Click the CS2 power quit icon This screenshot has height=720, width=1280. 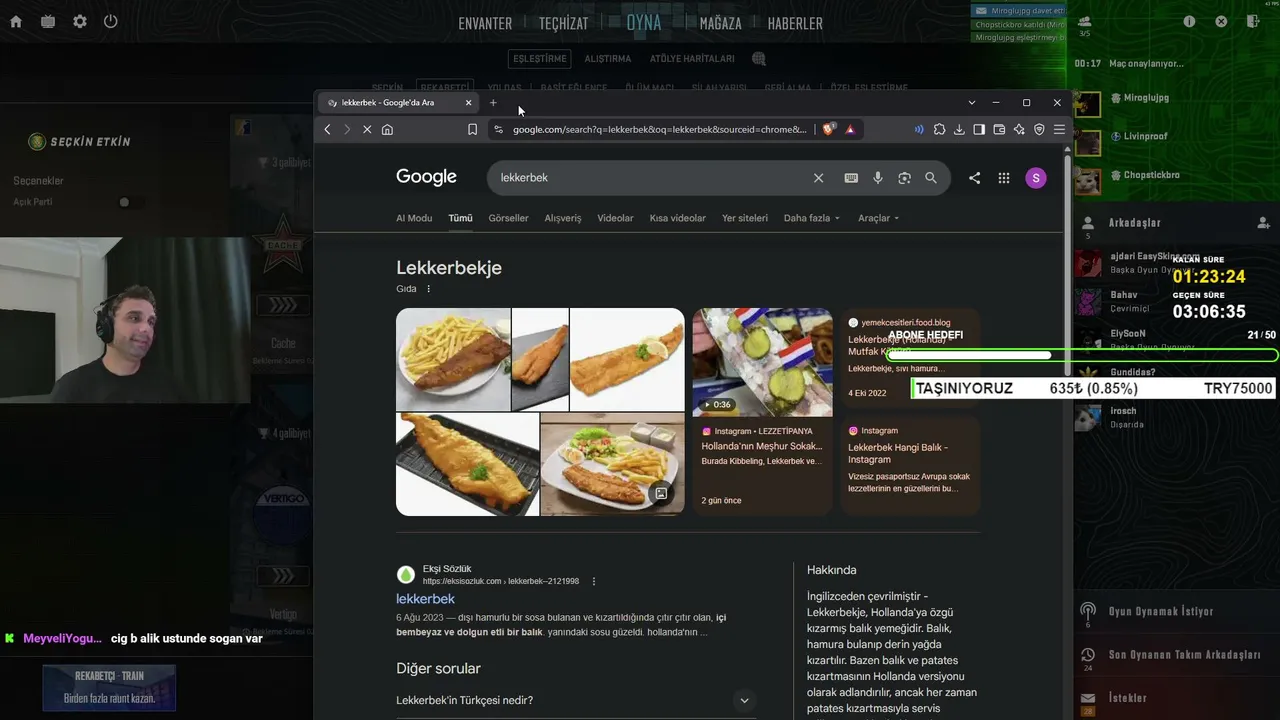(111, 21)
